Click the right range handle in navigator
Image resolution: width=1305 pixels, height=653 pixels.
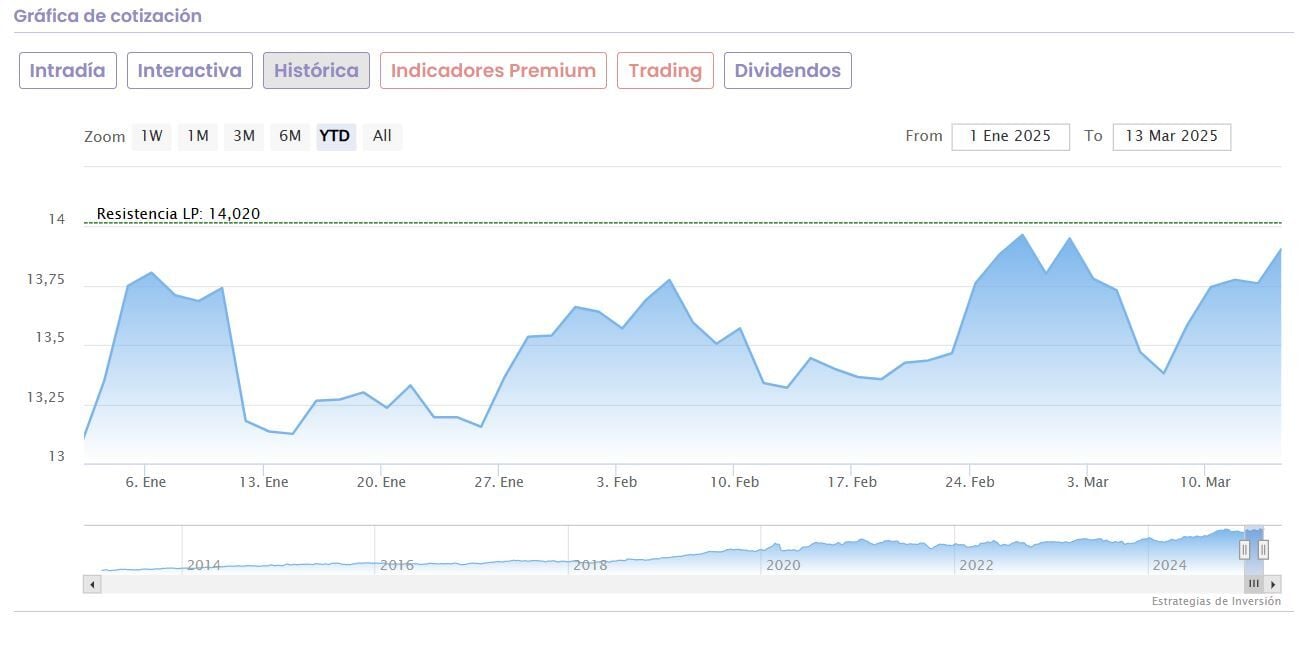click(x=1263, y=549)
